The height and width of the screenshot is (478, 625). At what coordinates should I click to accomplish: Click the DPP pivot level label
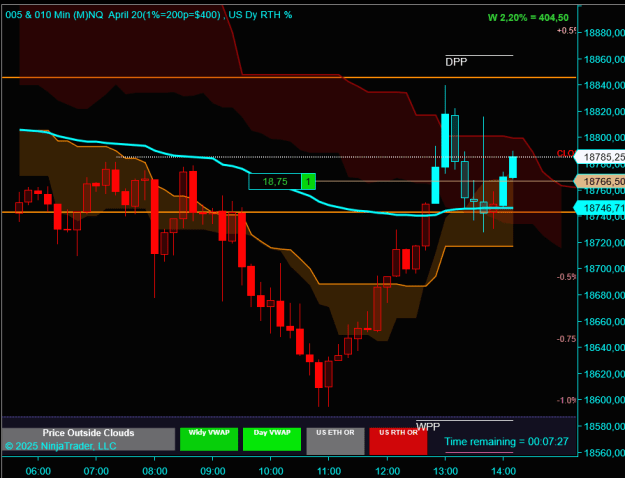coord(456,62)
